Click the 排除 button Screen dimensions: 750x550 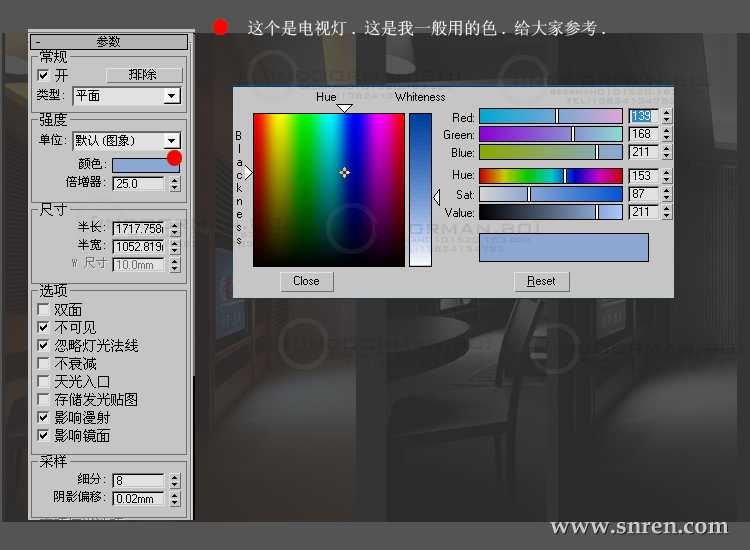[144, 75]
